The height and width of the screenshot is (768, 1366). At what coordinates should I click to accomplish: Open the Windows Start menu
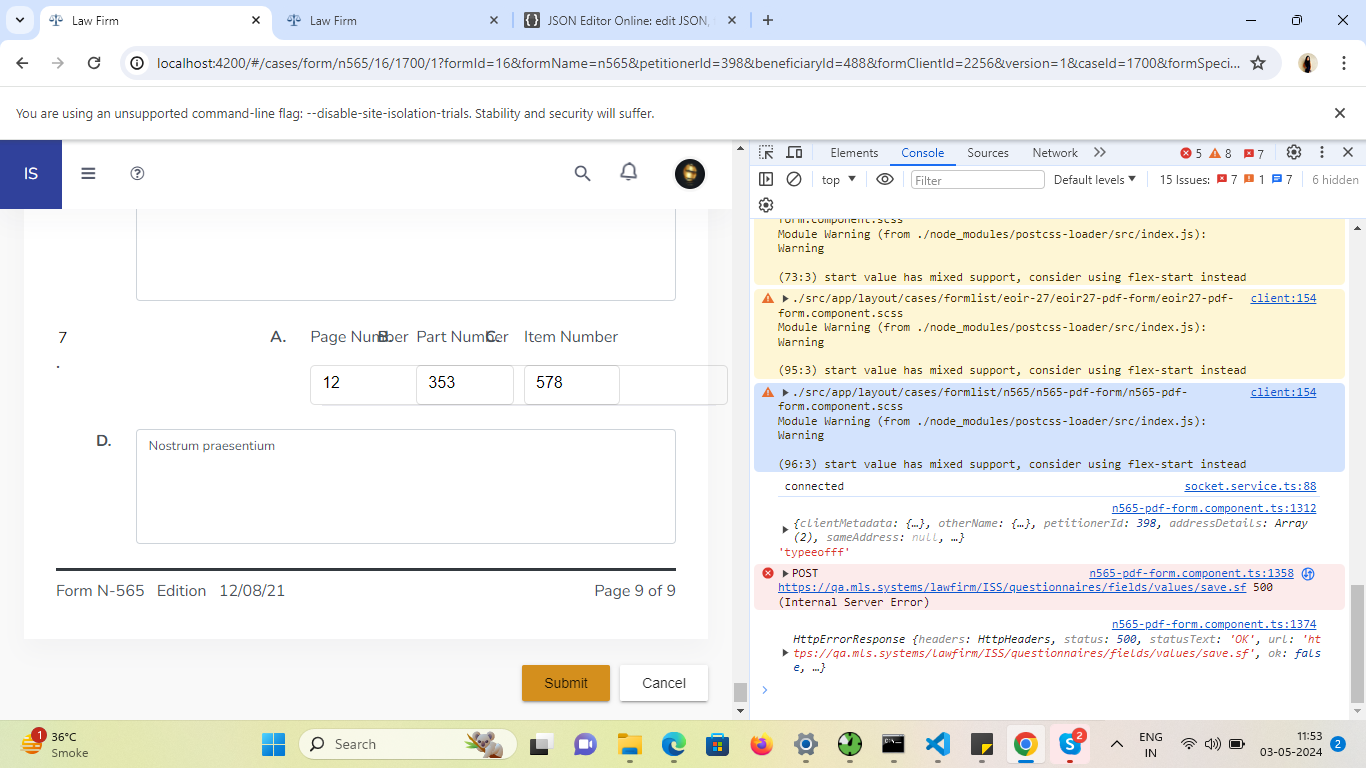pos(273,744)
